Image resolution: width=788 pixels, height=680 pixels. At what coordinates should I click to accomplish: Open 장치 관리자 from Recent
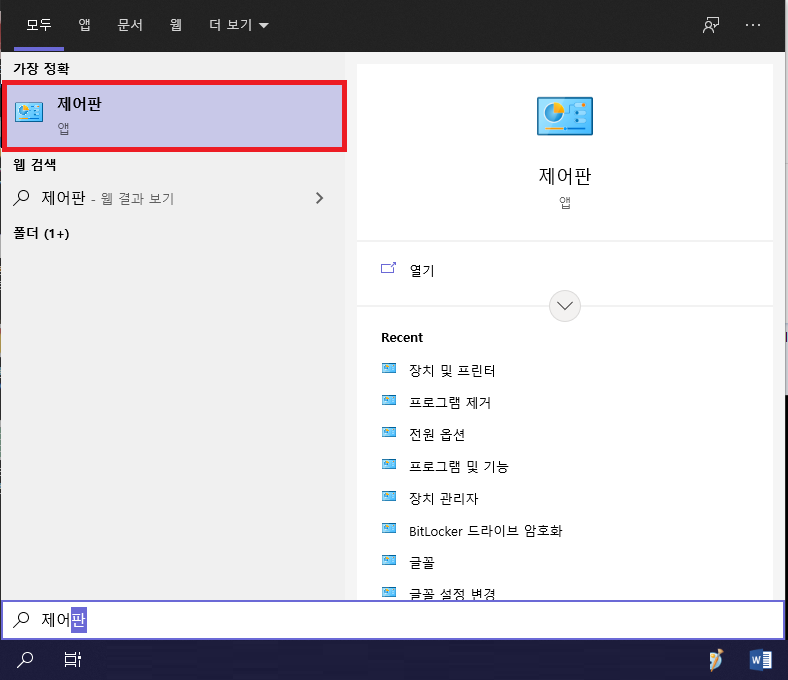[443, 499]
